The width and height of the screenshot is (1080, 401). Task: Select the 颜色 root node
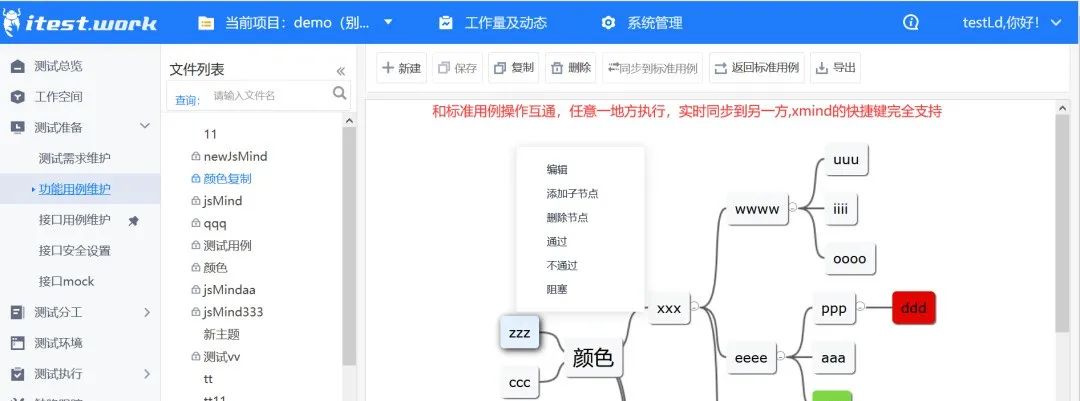[x=593, y=357]
